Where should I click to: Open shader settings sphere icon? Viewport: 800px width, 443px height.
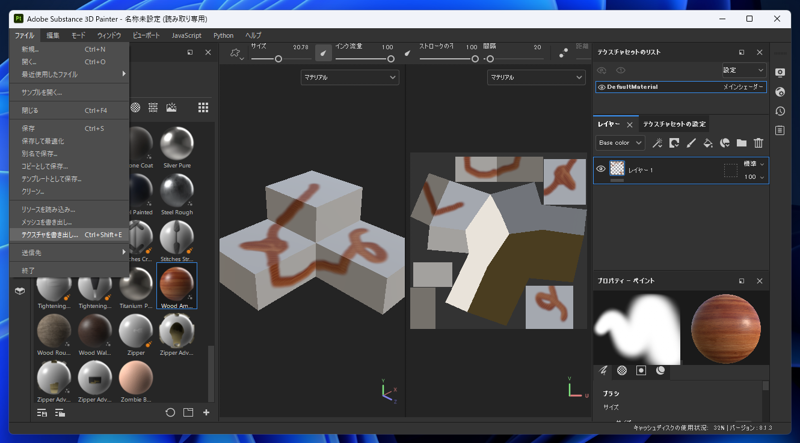point(780,92)
